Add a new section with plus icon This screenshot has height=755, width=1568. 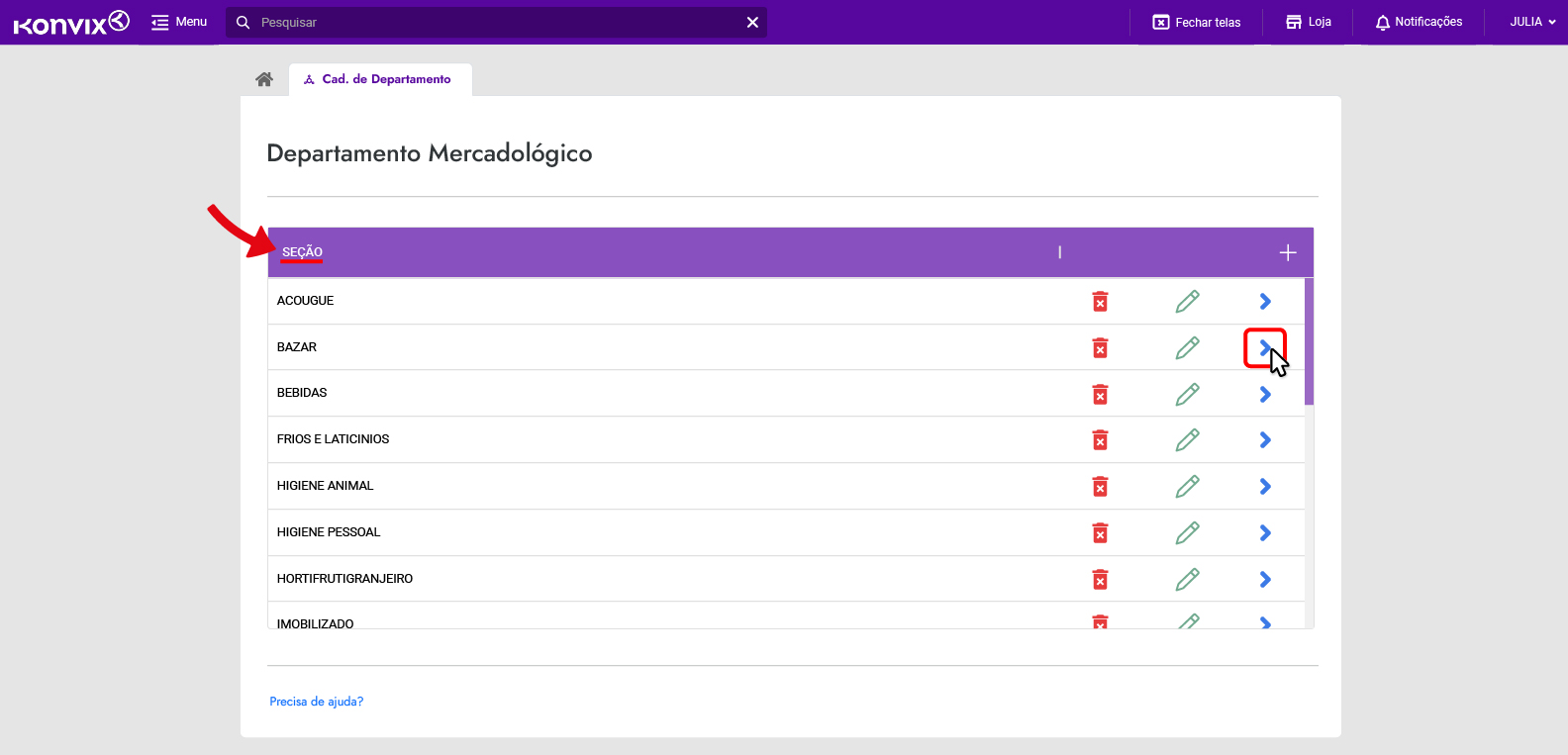(x=1288, y=252)
